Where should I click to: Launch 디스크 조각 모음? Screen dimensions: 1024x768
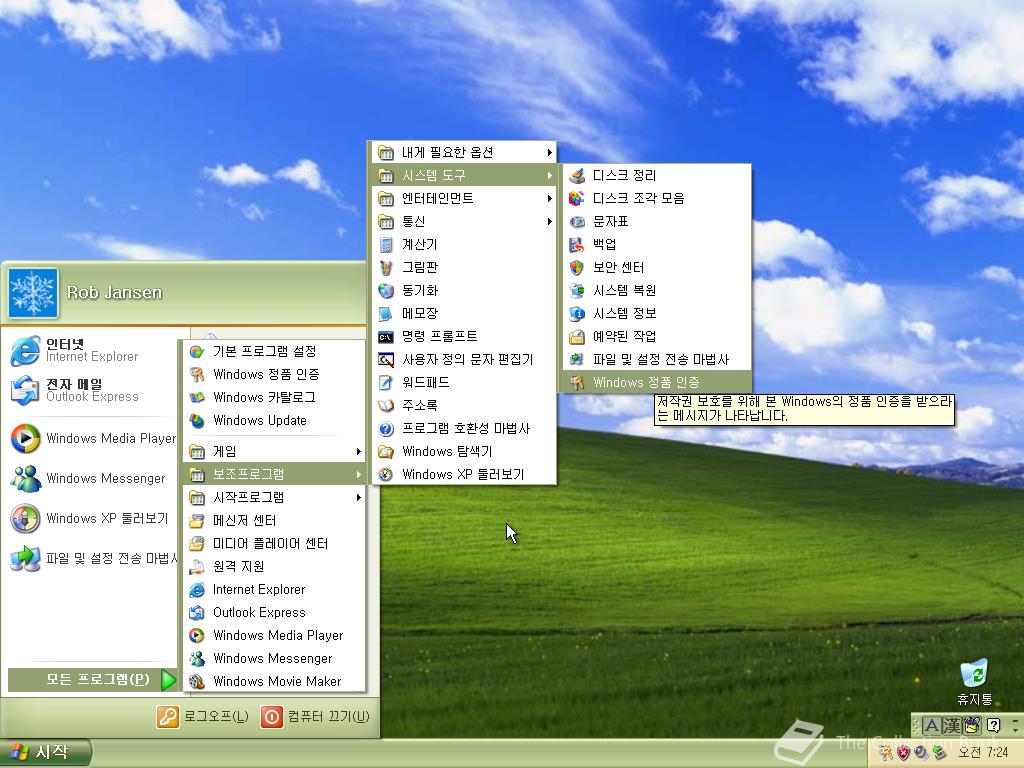coord(656,198)
